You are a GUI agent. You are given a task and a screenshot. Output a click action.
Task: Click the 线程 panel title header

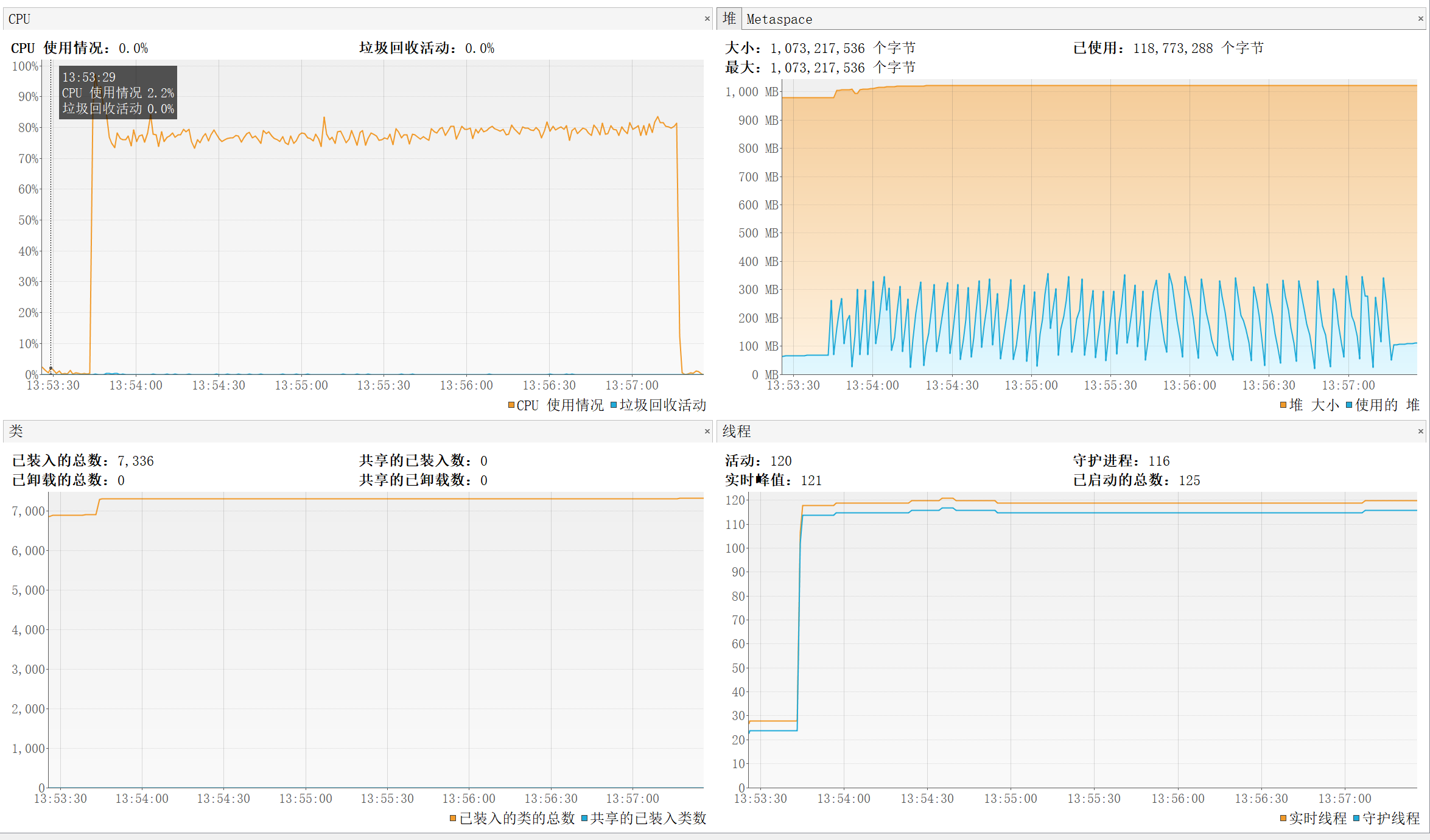(x=736, y=431)
